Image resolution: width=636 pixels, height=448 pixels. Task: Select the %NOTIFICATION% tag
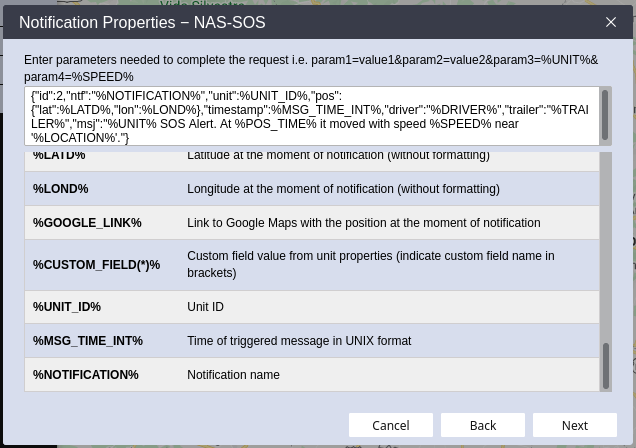(86, 375)
